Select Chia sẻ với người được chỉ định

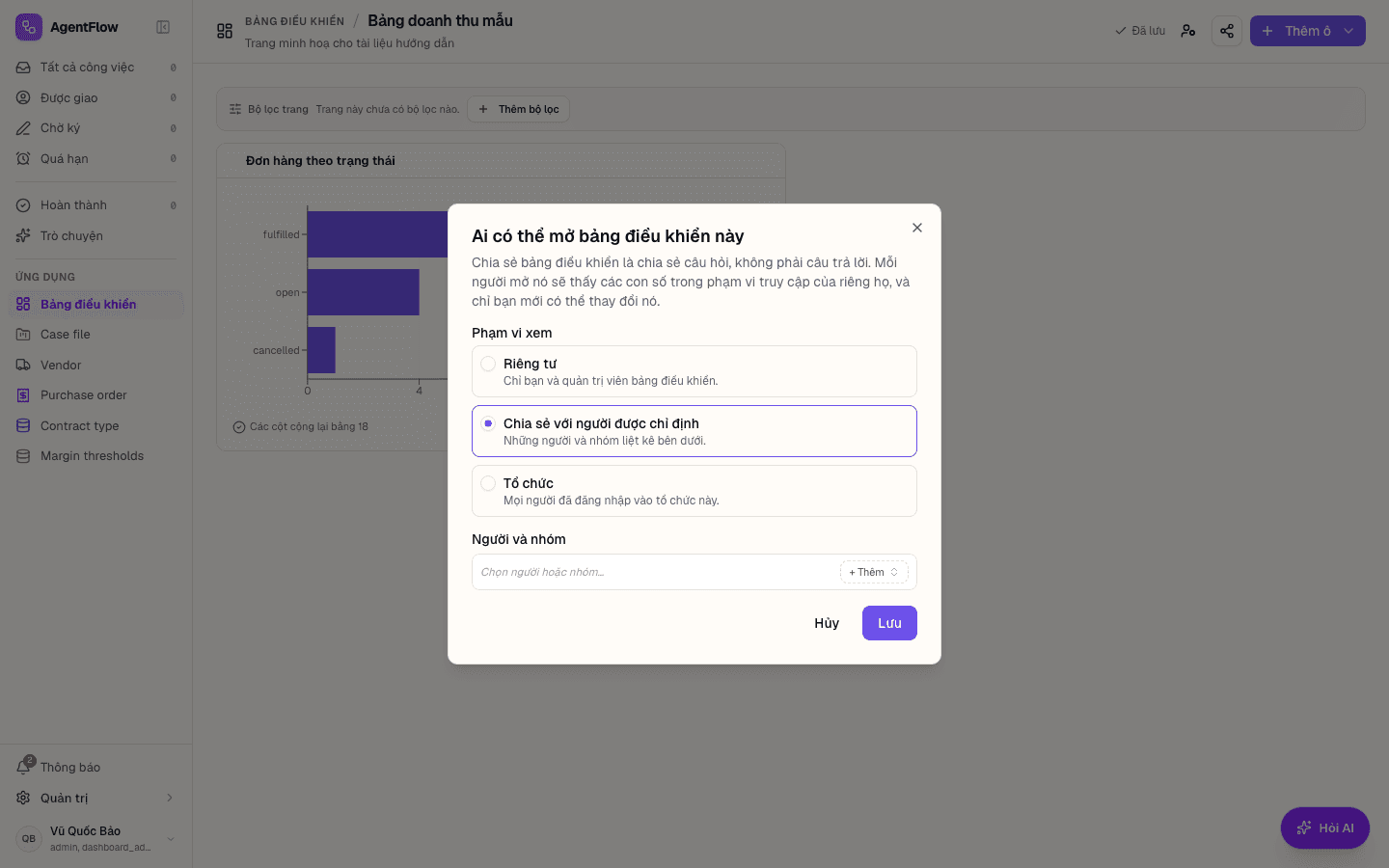[x=694, y=431]
